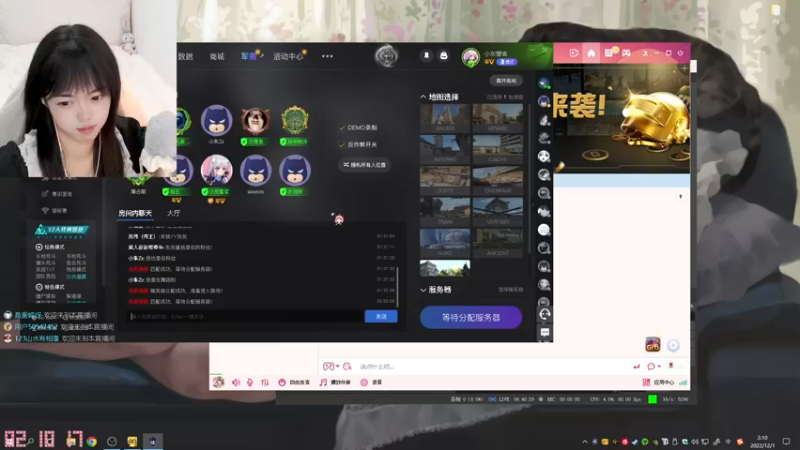Switch to the 大厅 lobby chat tab
The image size is (800, 450).
click(173, 213)
